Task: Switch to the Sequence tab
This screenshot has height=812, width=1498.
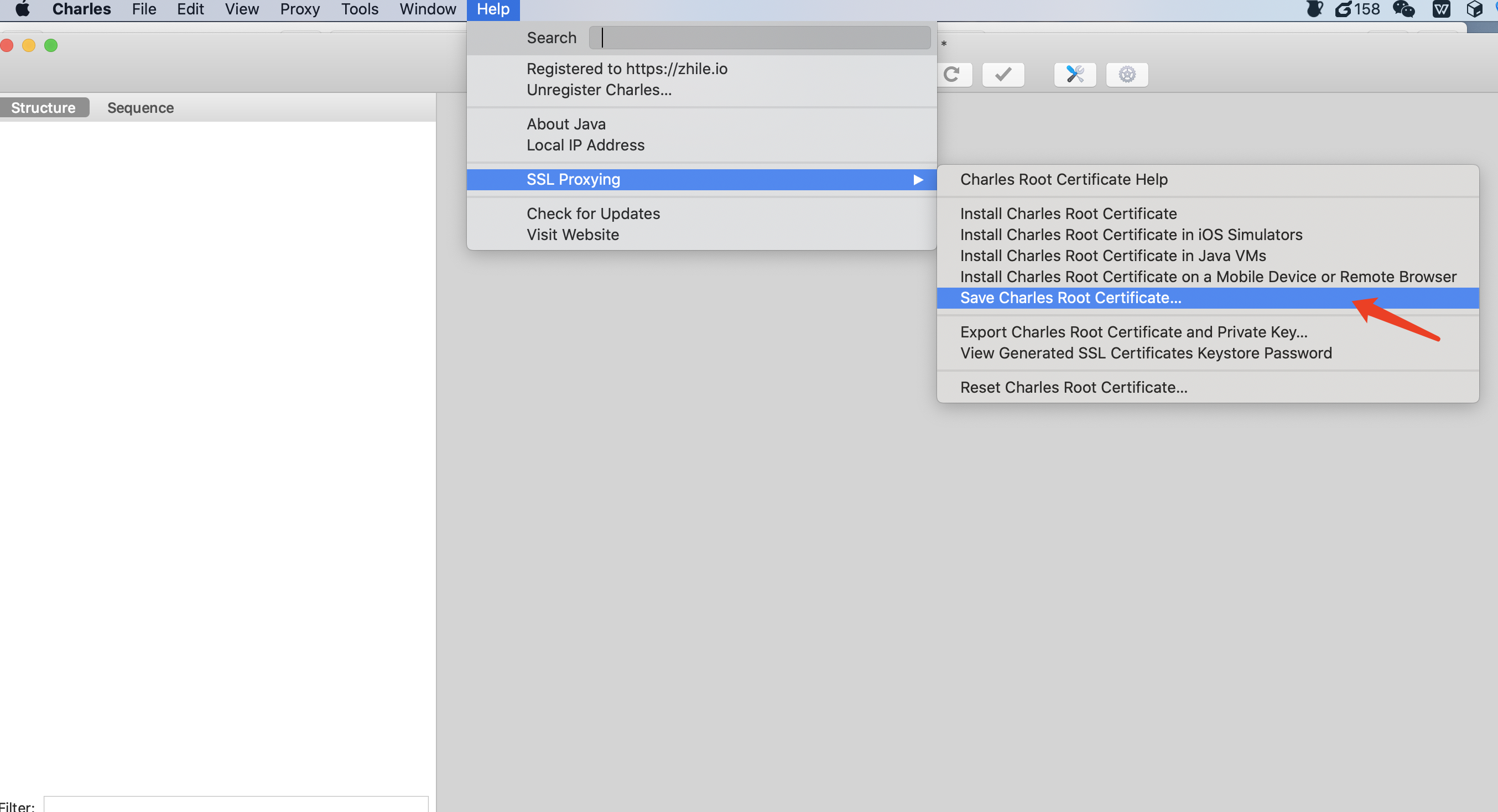Action: click(140, 108)
